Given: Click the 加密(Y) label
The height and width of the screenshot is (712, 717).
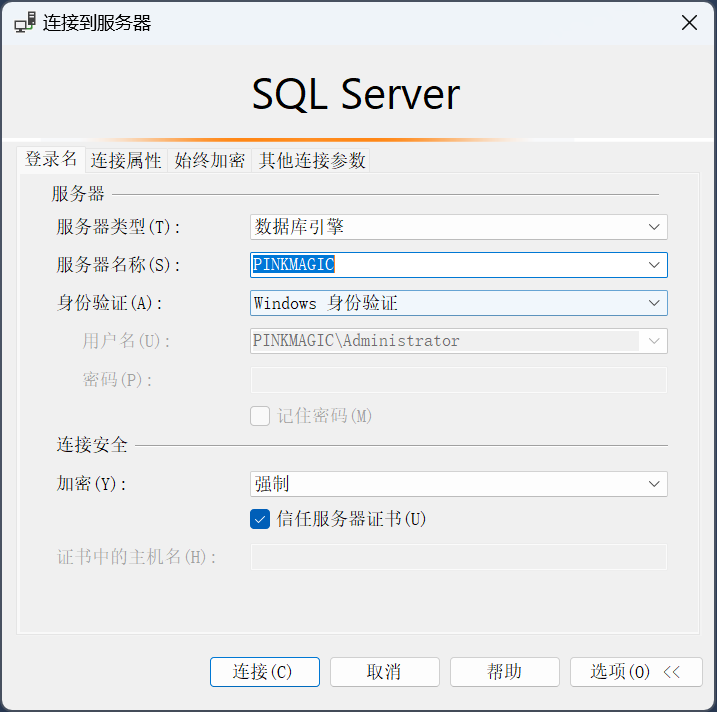Looking at the screenshot, I should pyautogui.click(x=91, y=484).
